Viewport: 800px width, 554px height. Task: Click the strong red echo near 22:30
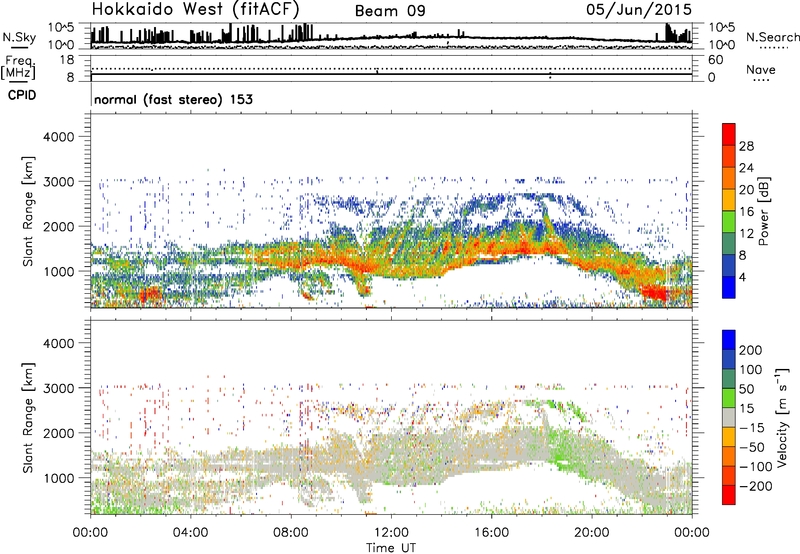[654, 293]
